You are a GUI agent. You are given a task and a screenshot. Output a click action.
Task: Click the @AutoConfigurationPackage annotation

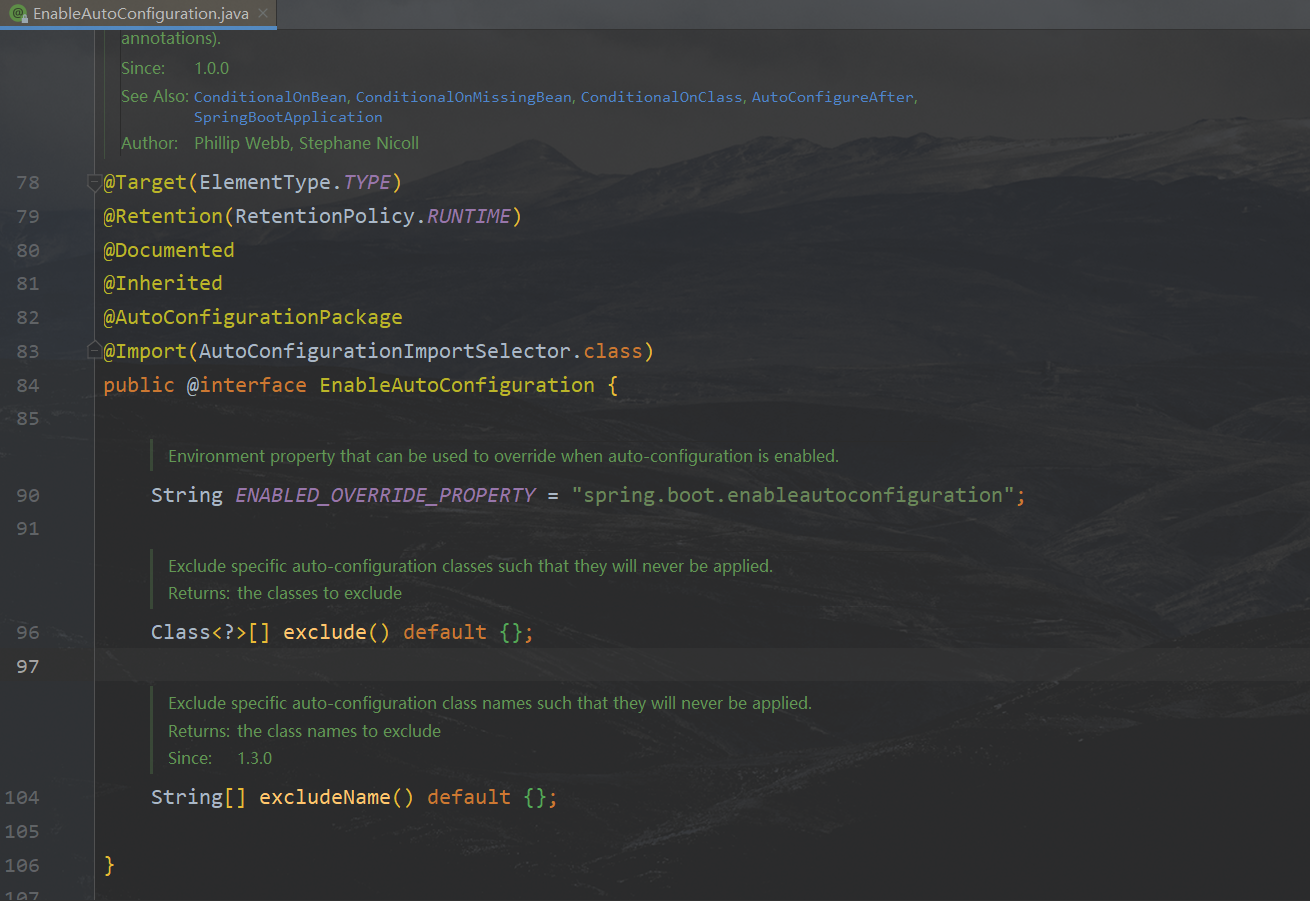pyautogui.click(x=252, y=317)
